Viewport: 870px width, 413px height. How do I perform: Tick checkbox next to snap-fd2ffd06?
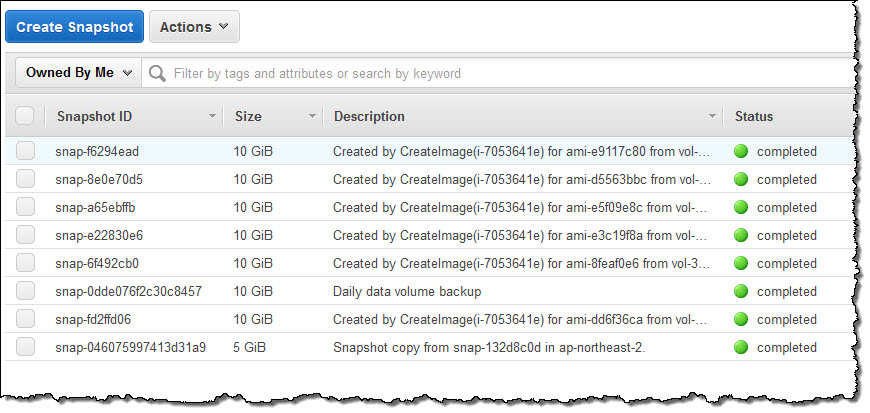coord(25,320)
